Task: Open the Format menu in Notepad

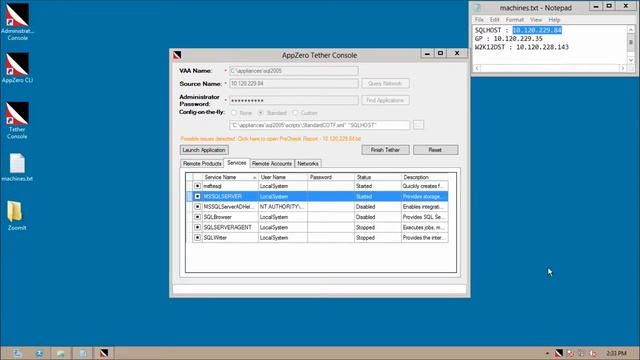Action: [x=515, y=20]
